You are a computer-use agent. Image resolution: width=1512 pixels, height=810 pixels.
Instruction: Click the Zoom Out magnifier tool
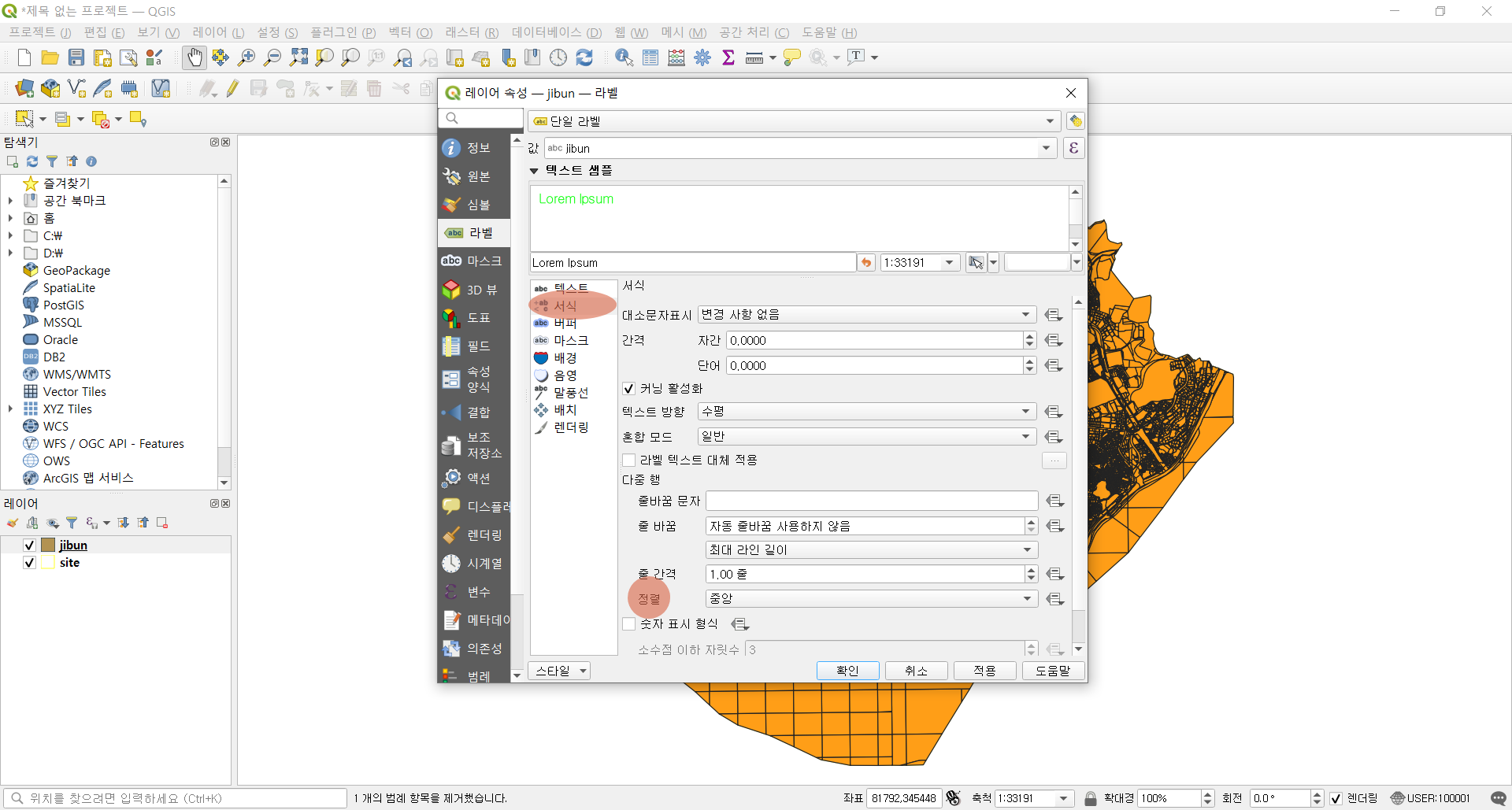click(272, 57)
